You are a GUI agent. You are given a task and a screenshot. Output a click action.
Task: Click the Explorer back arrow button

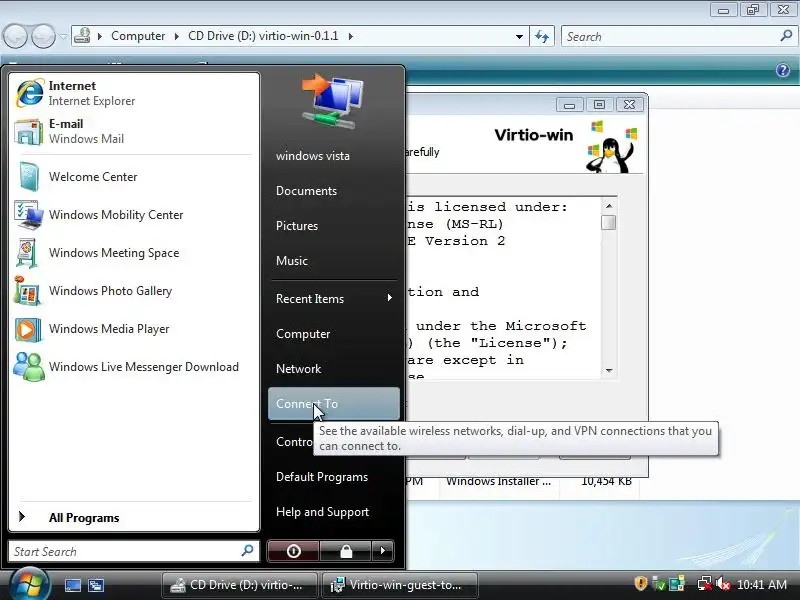click(x=15, y=36)
